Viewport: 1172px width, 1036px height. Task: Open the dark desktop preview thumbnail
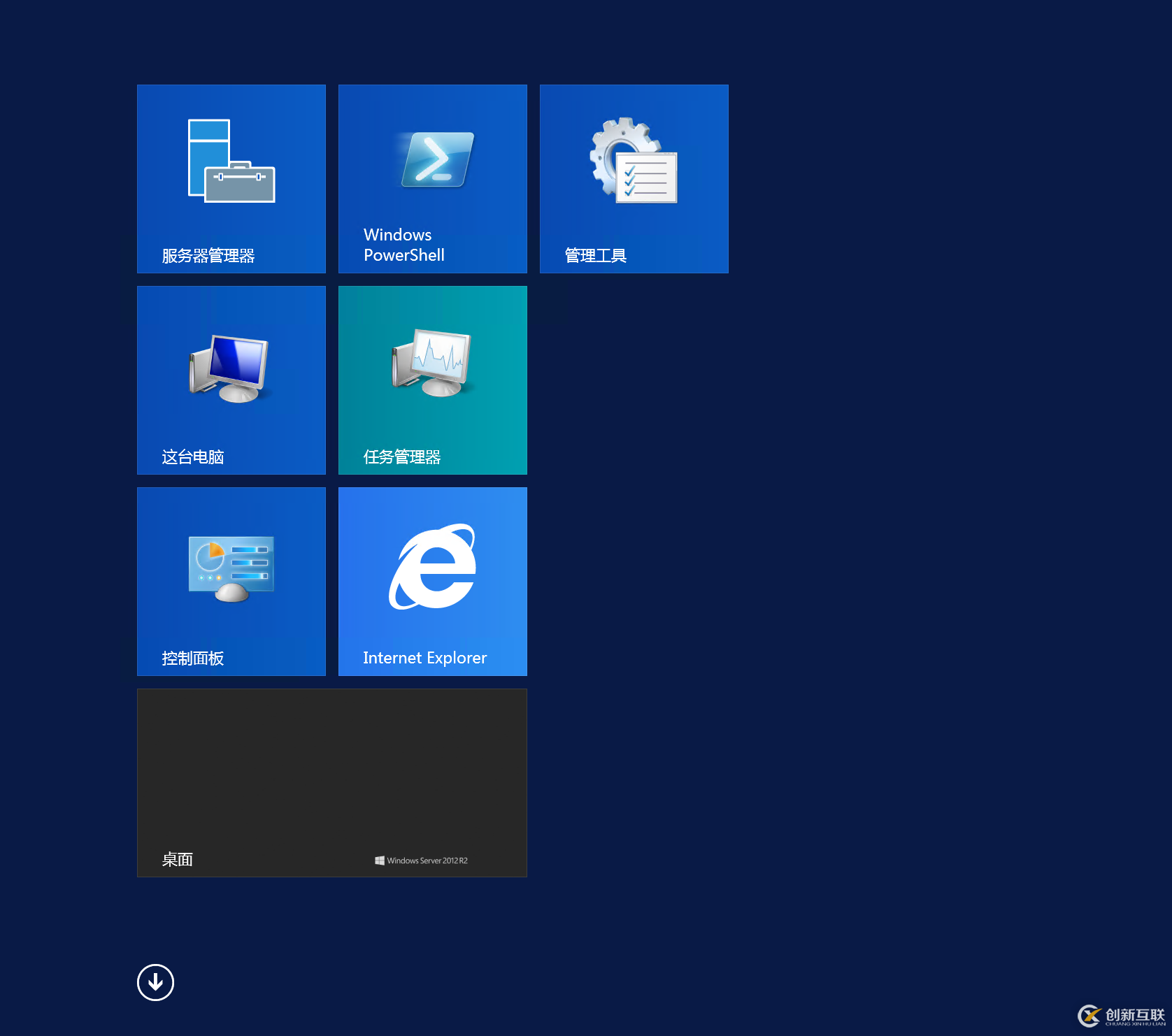point(332,769)
